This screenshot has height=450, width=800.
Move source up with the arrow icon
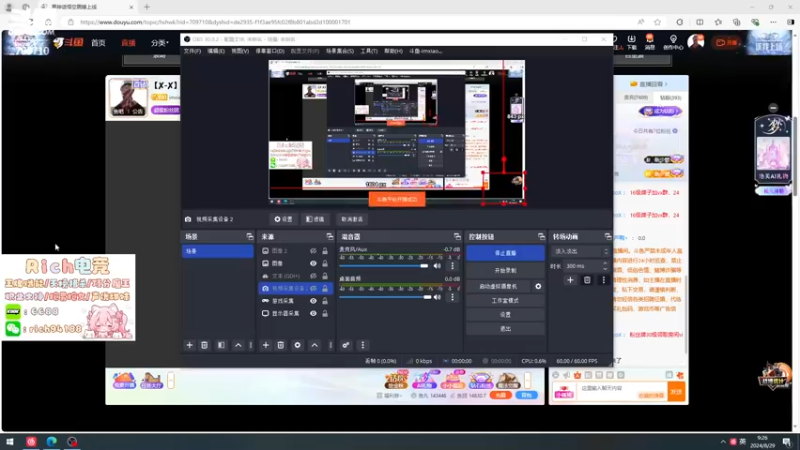tap(314, 345)
